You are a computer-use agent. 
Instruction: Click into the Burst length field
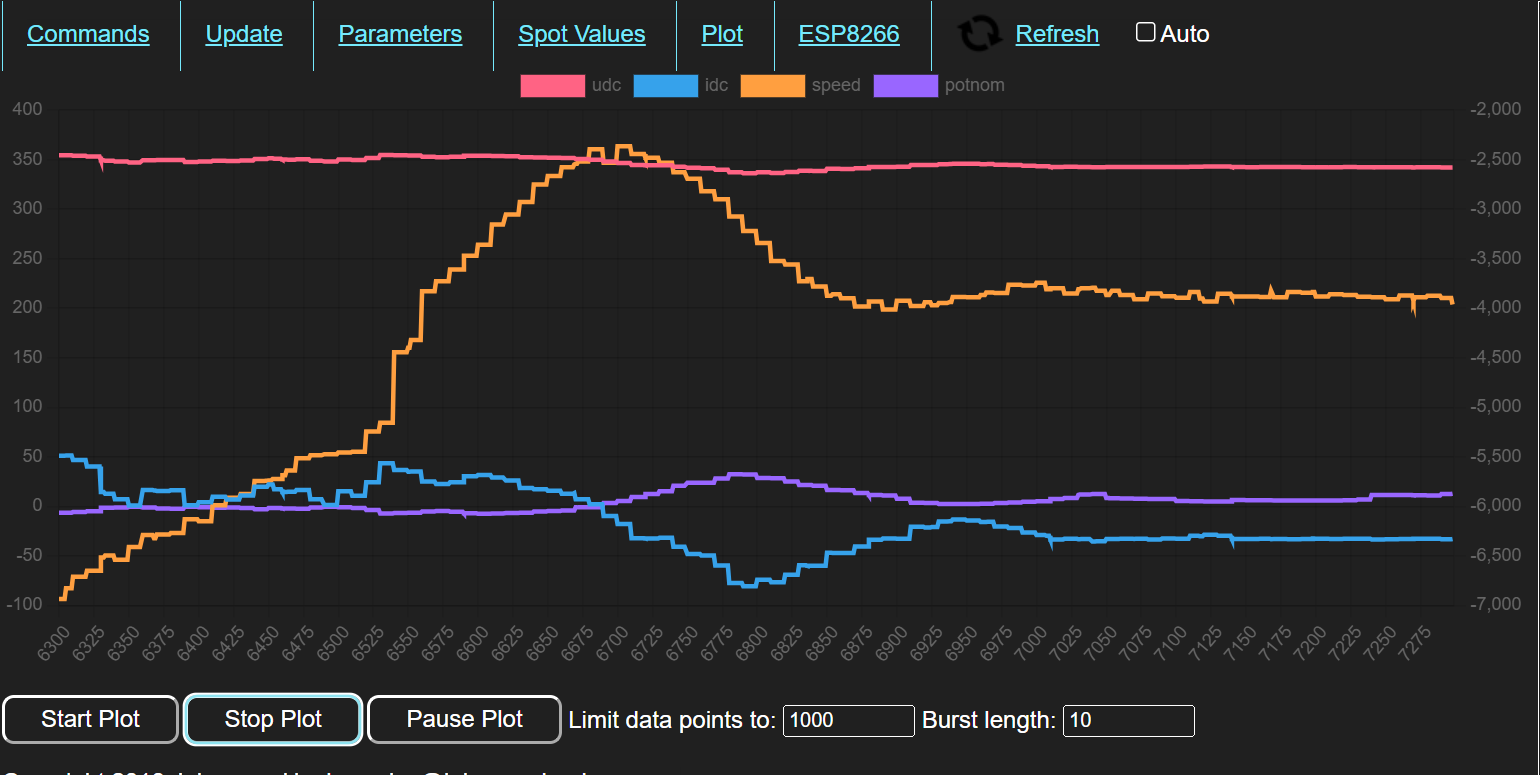[1128, 720]
